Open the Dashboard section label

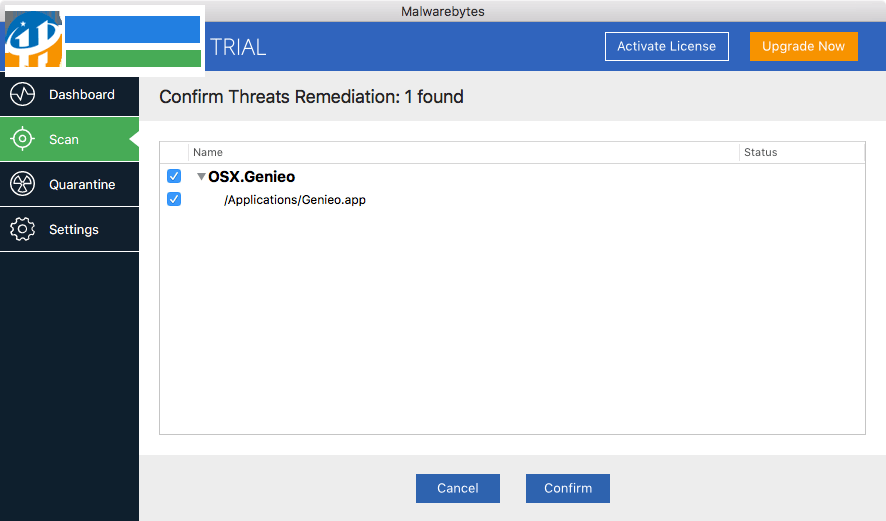(82, 95)
